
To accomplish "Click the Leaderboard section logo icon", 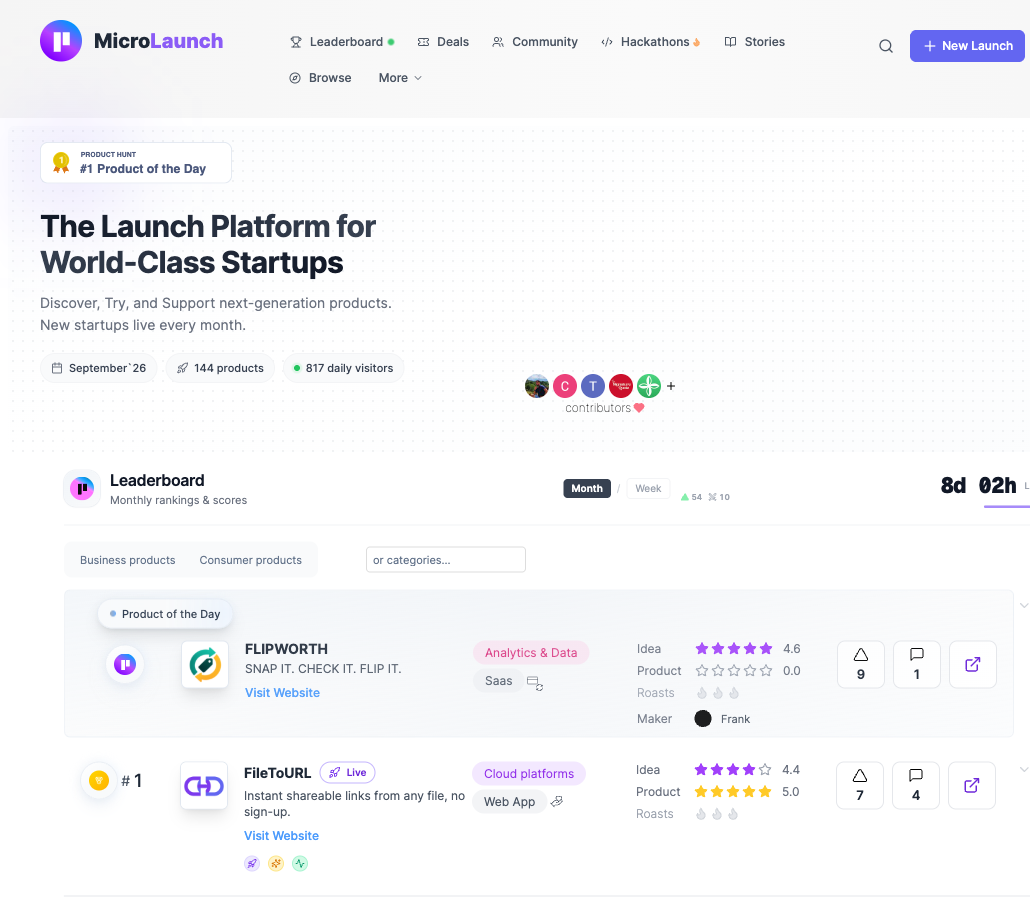I will [82, 489].
